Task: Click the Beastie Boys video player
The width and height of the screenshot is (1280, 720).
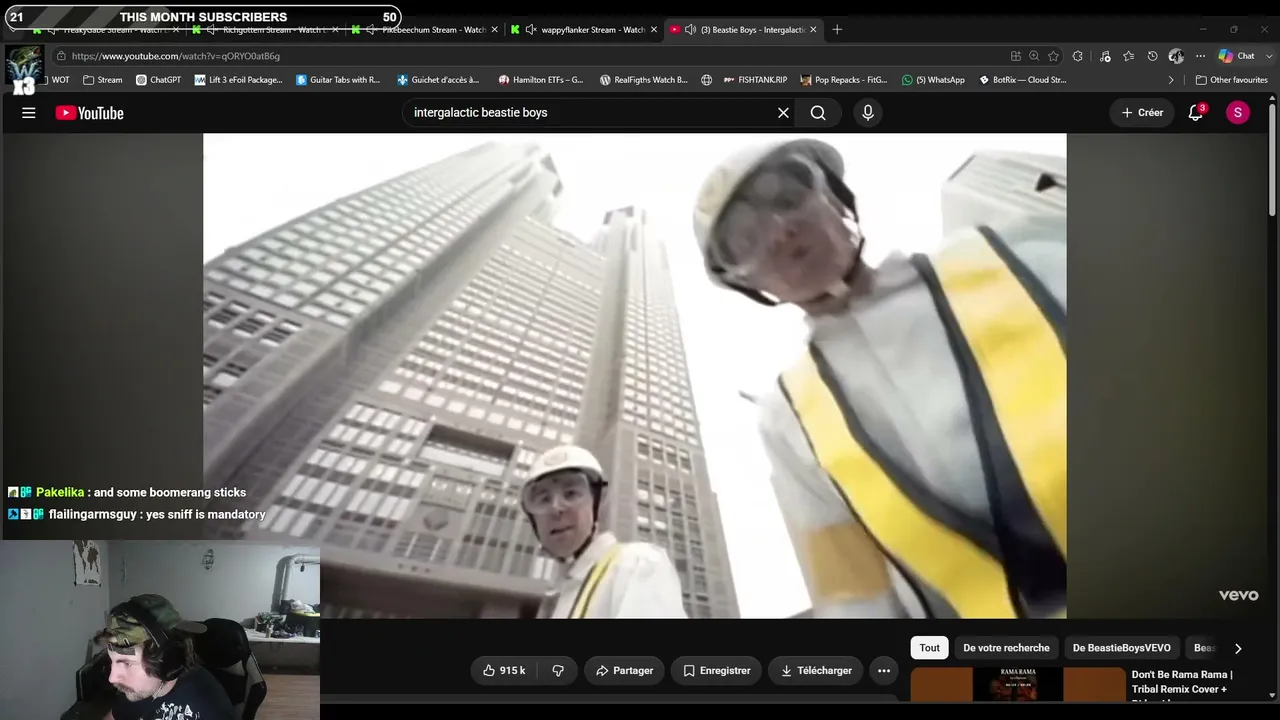Action: (x=635, y=376)
